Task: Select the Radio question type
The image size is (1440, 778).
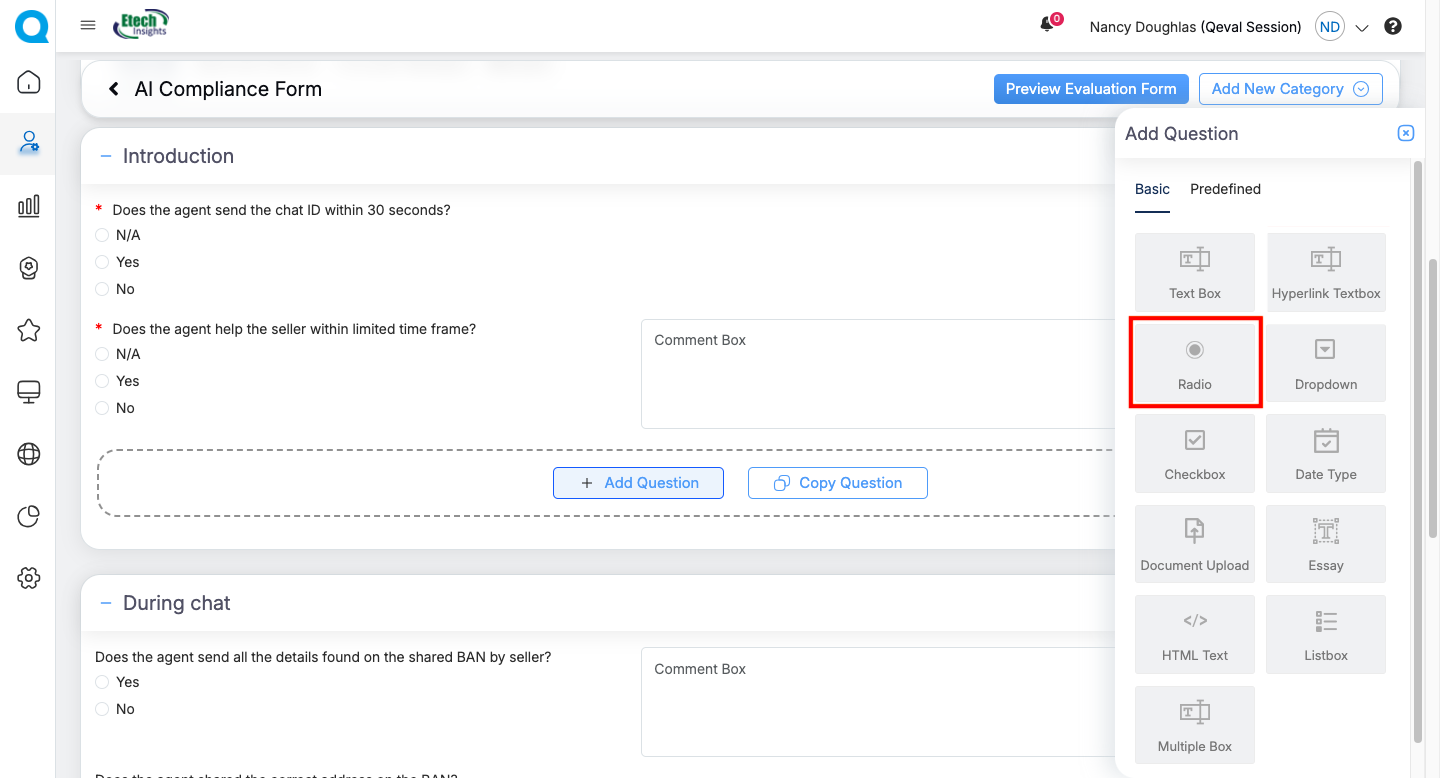Action: tap(1194, 362)
